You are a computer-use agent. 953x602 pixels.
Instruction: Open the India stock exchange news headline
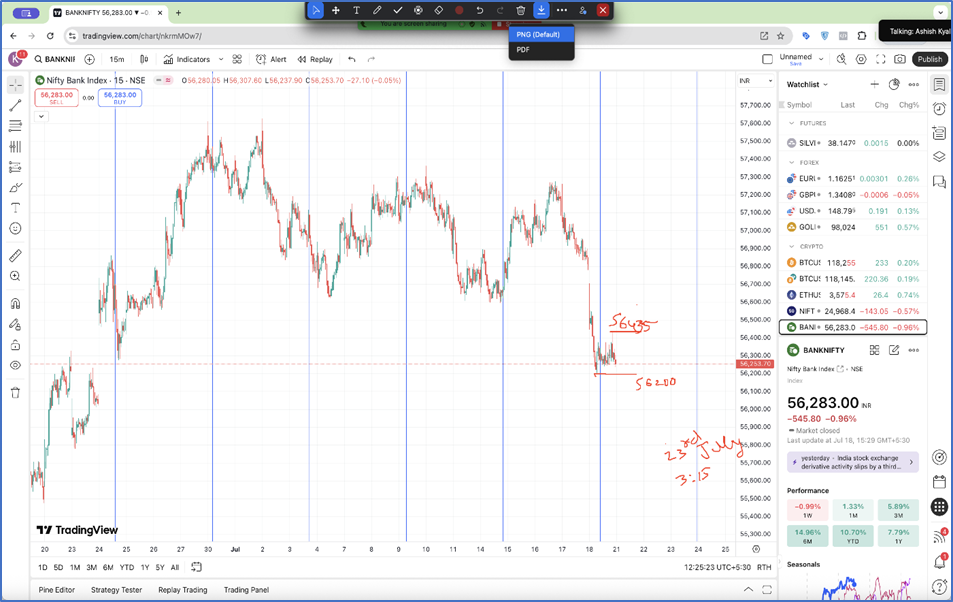(x=853, y=462)
